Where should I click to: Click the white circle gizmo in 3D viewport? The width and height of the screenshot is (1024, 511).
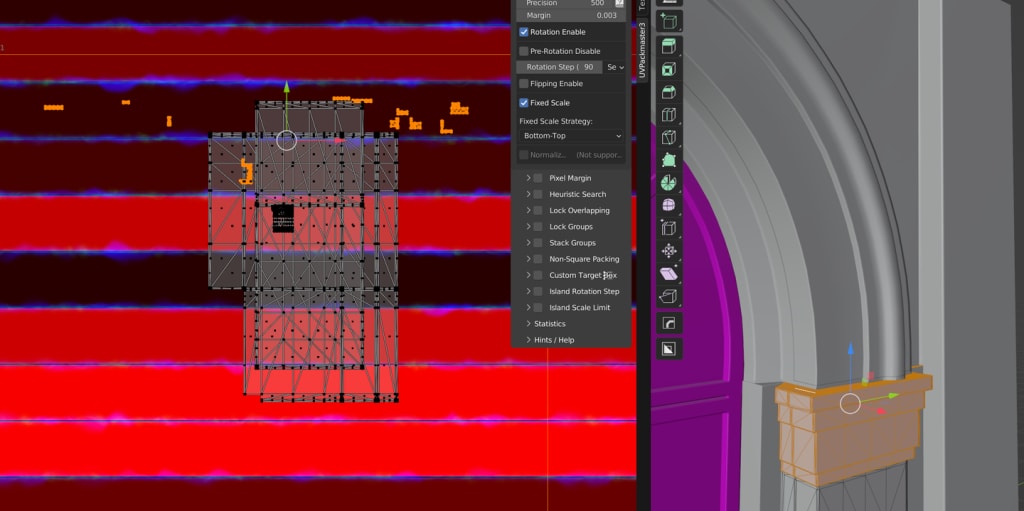850,404
